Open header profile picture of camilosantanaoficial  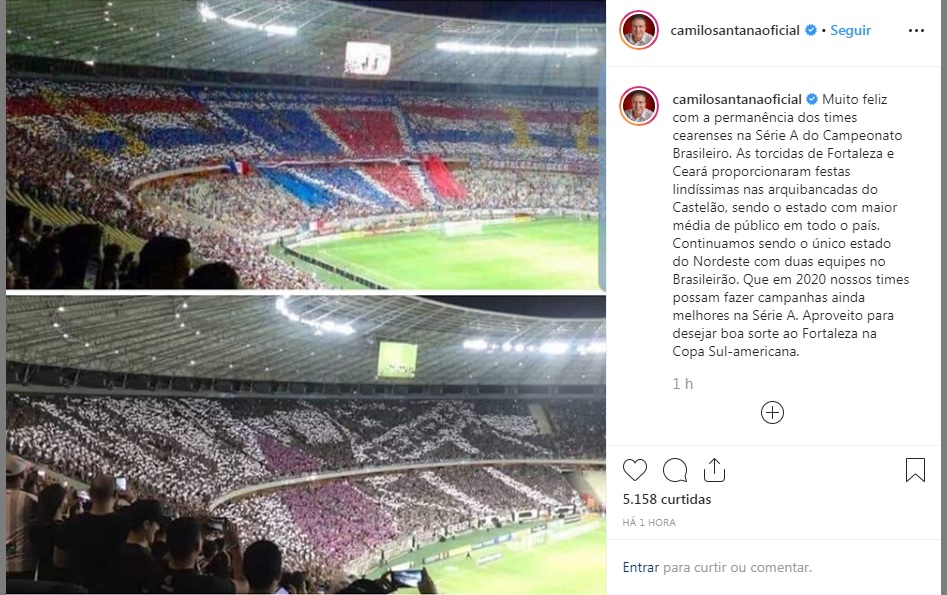tap(638, 30)
